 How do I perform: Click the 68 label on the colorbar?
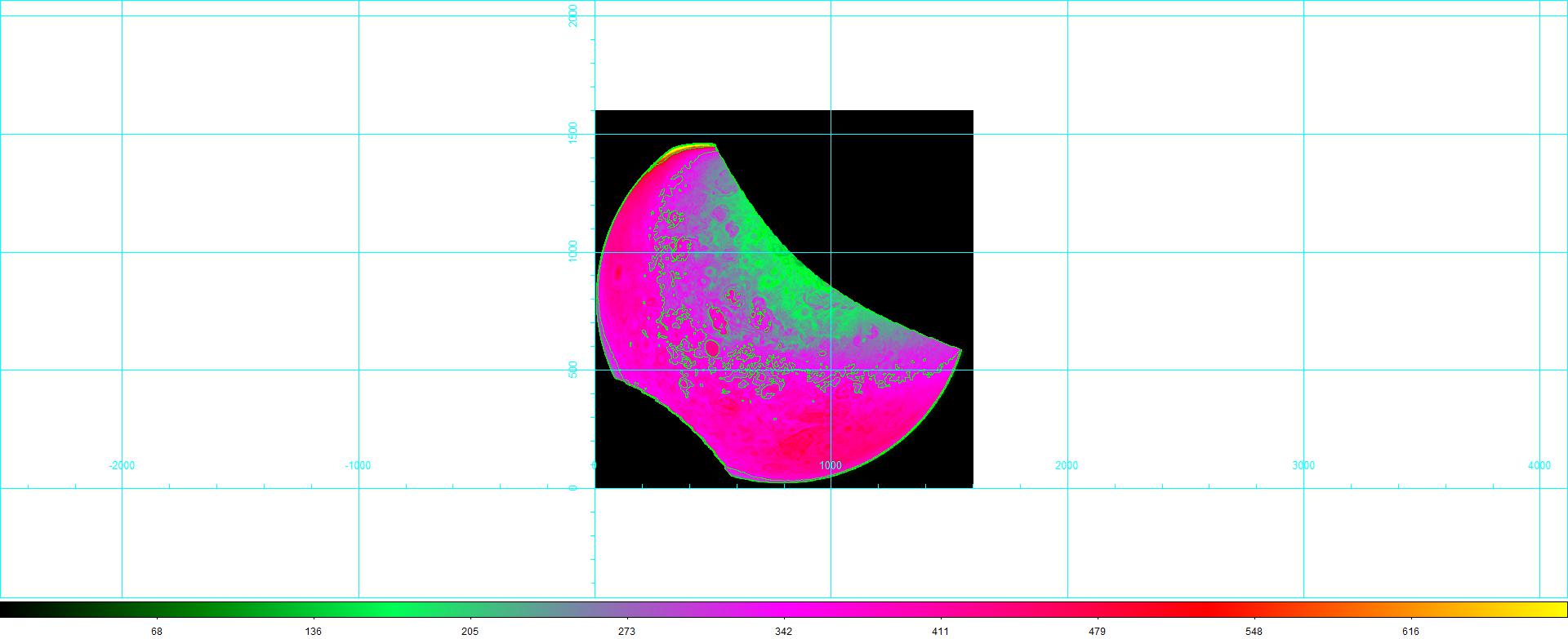click(157, 631)
